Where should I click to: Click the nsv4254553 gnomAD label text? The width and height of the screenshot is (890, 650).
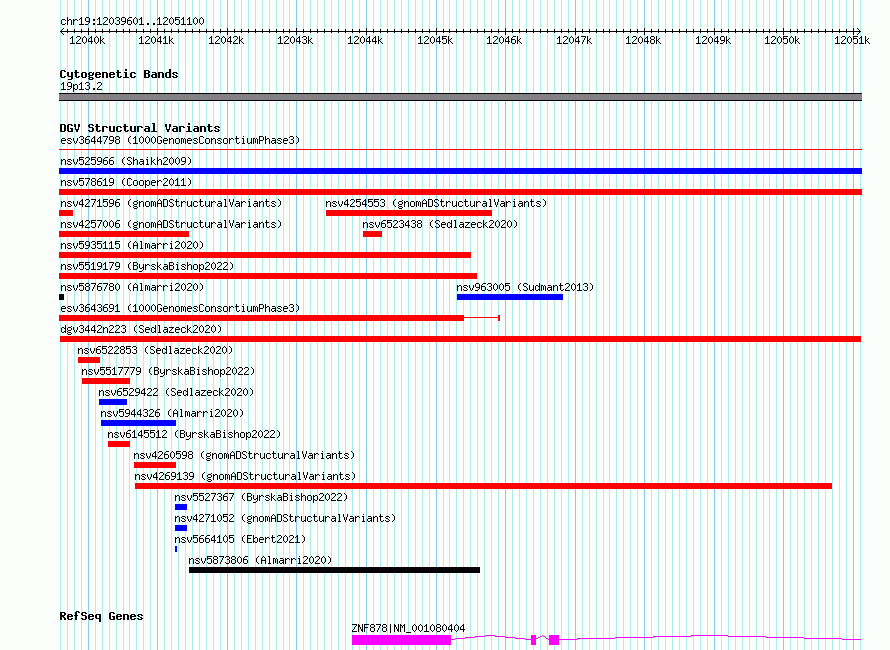coord(436,203)
